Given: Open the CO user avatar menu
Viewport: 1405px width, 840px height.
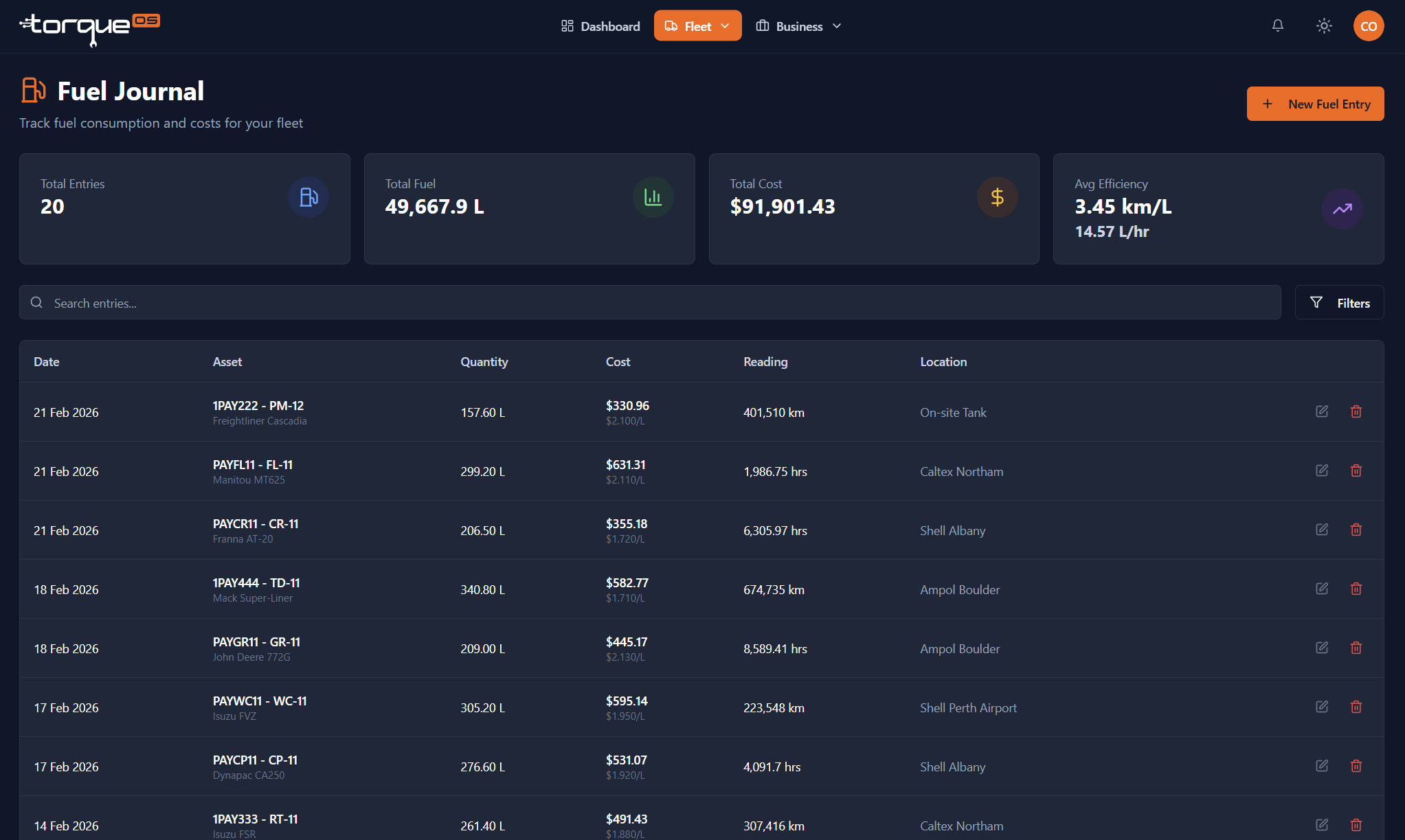Looking at the screenshot, I should click(x=1368, y=26).
